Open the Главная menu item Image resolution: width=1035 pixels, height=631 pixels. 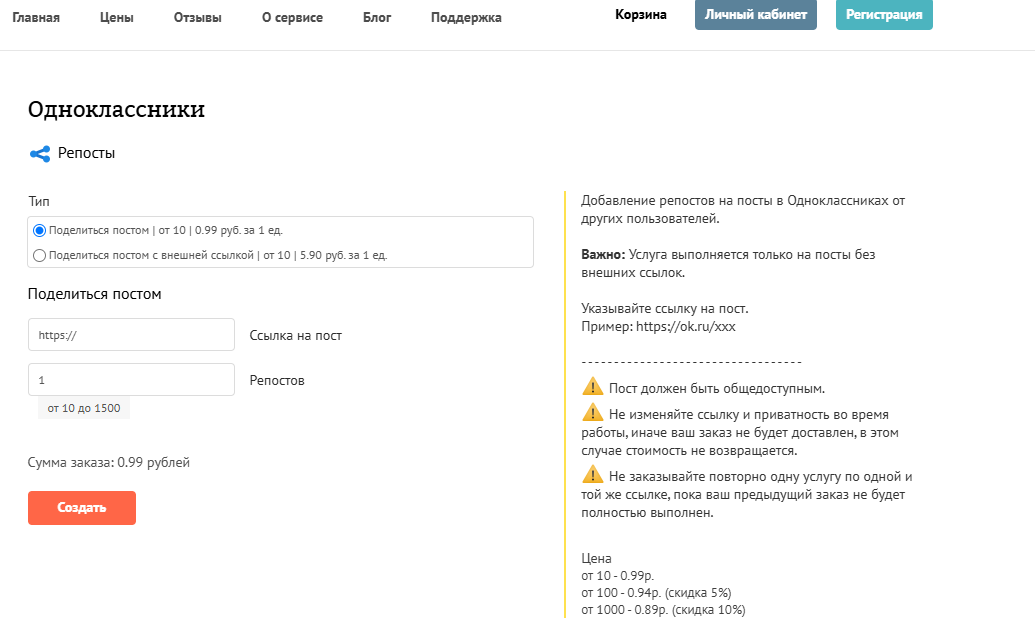(36, 18)
